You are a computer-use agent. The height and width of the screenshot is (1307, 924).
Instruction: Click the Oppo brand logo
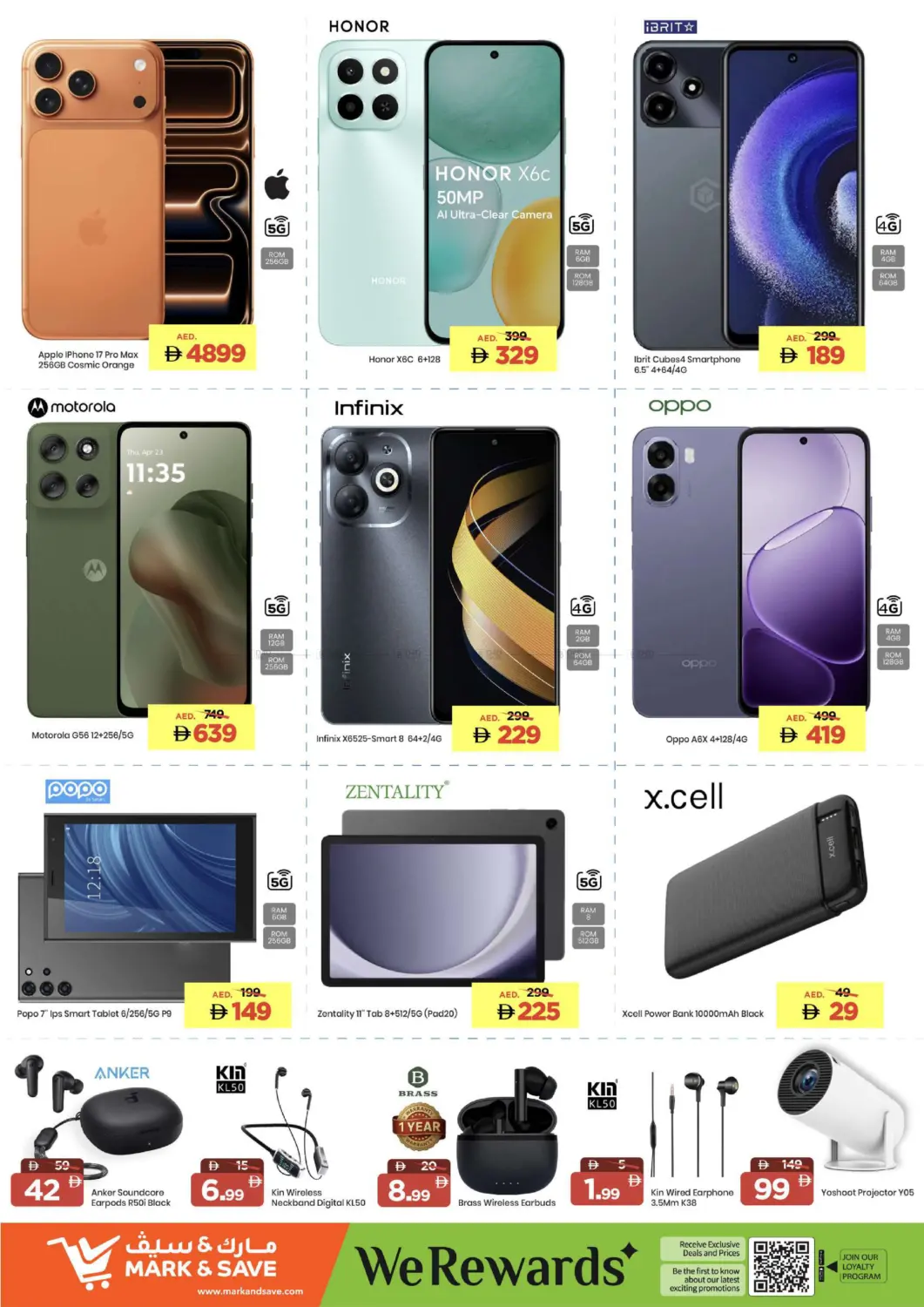point(679,405)
